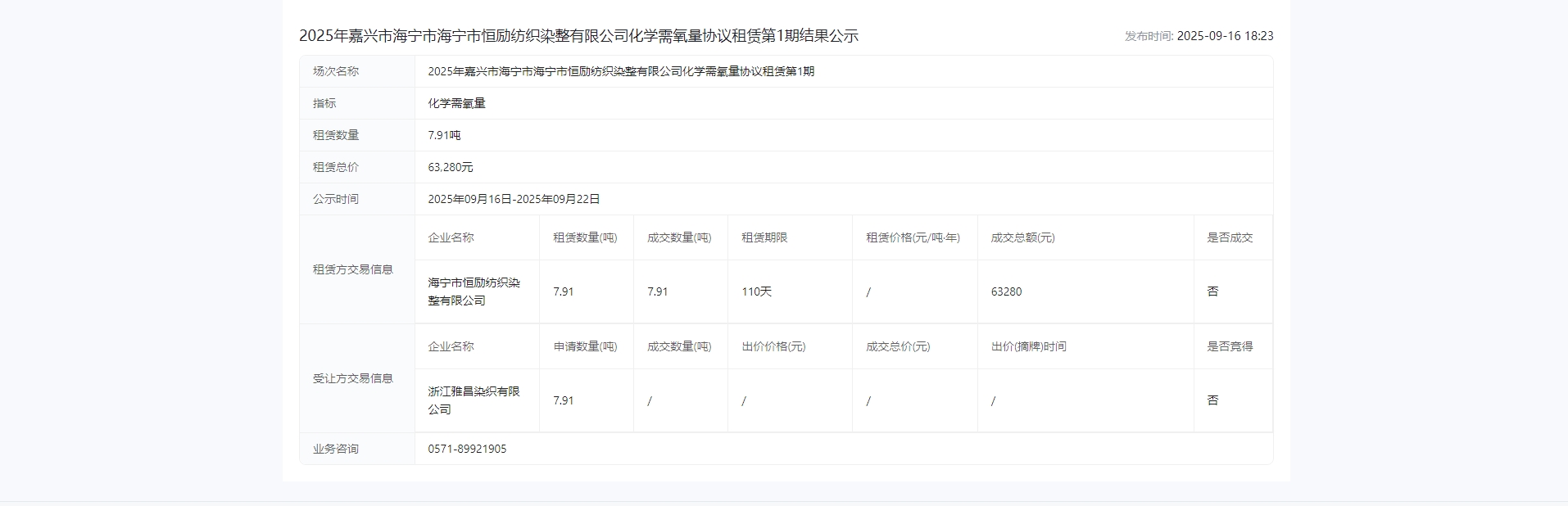Click the 化学需氧量 indicator value
This screenshot has height=506, width=1568.
[456, 103]
